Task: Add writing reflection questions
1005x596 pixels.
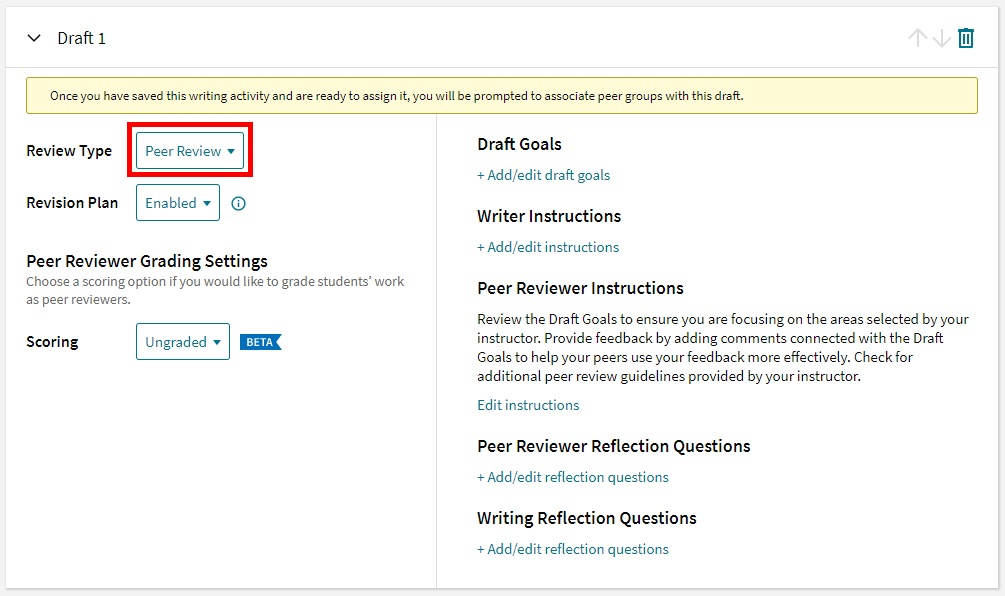Action: [573, 549]
